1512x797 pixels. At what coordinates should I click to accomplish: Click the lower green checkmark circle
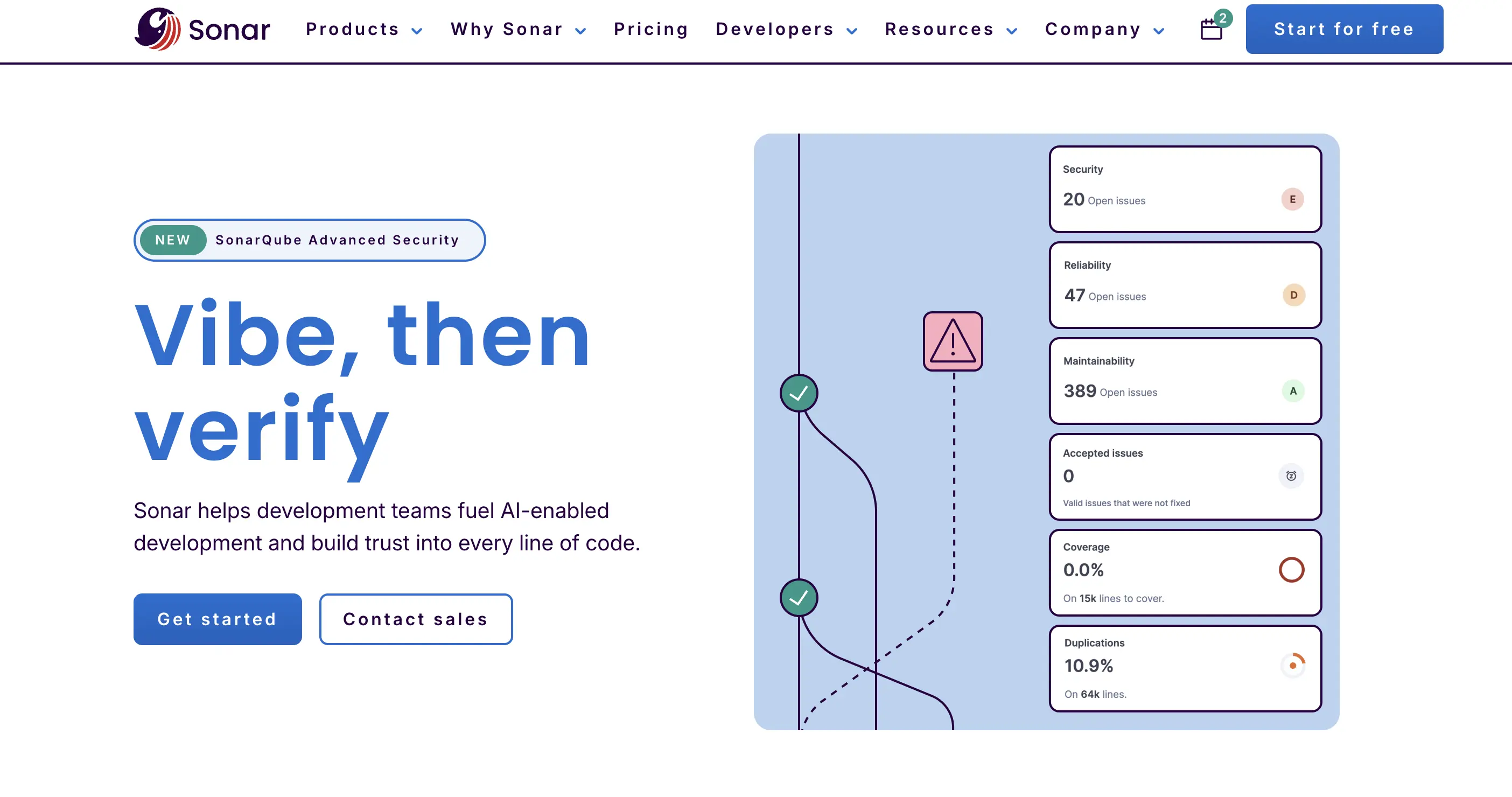[x=798, y=597]
